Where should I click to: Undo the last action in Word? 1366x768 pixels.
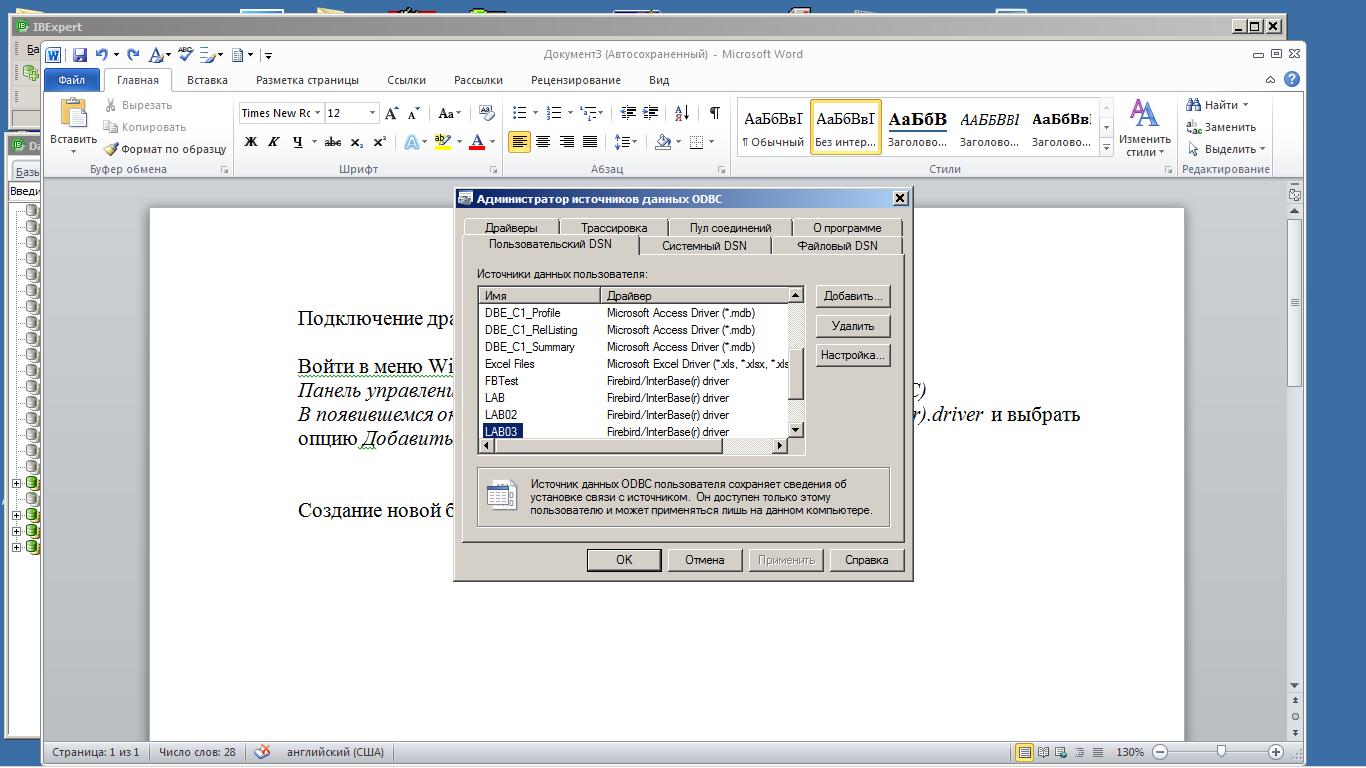pos(101,55)
